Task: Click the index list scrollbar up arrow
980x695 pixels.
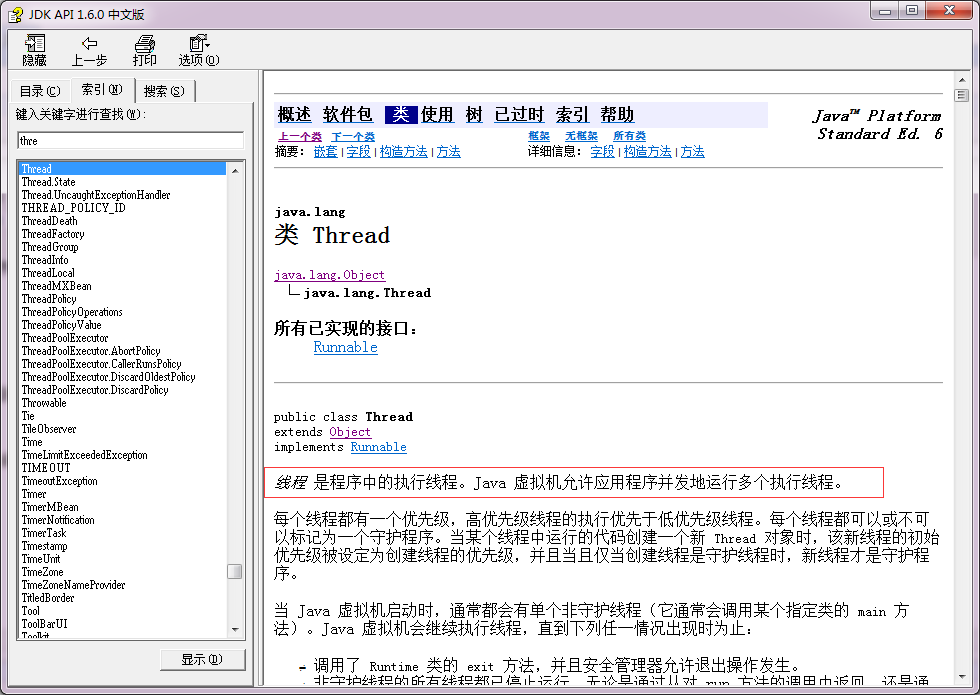Action: 235,171
